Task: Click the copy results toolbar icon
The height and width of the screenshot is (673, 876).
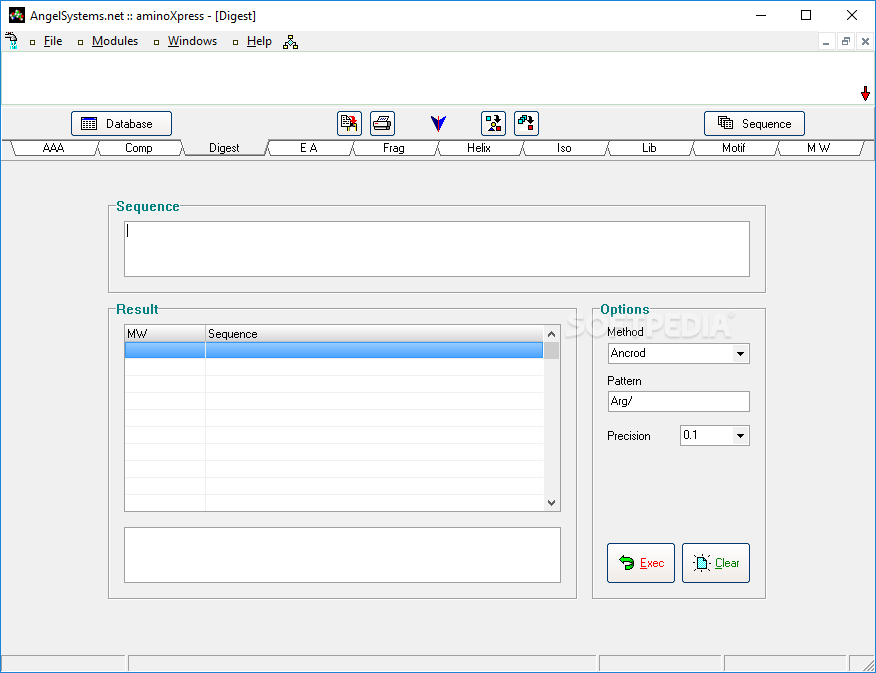Action: (349, 123)
